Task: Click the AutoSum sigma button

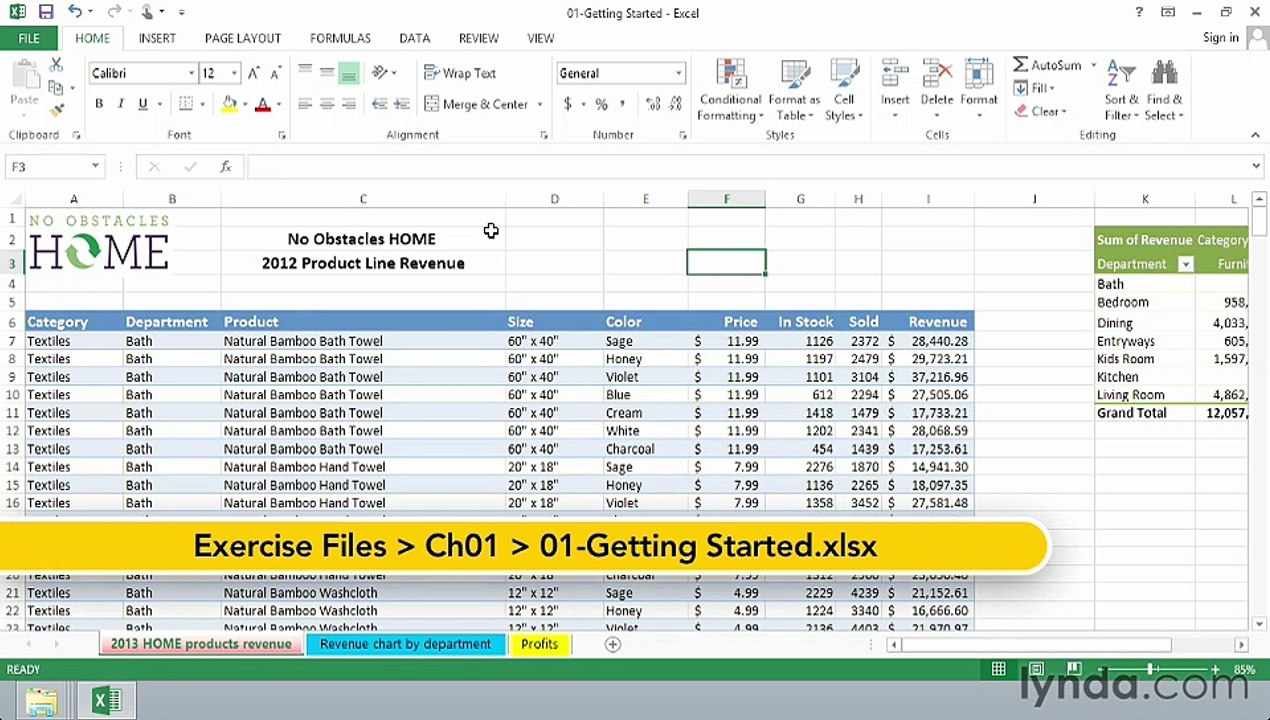Action: 1047,65
